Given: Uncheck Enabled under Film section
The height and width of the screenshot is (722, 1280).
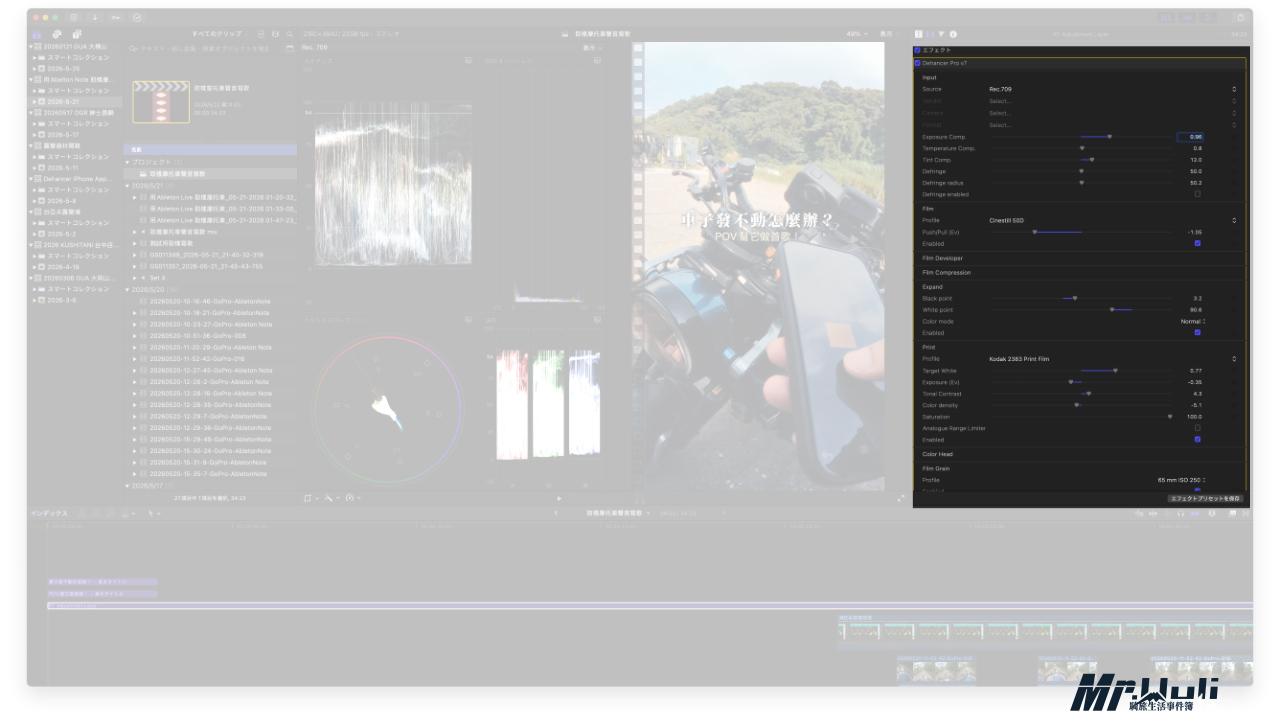Looking at the screenshot, I should click(1198, 243).
